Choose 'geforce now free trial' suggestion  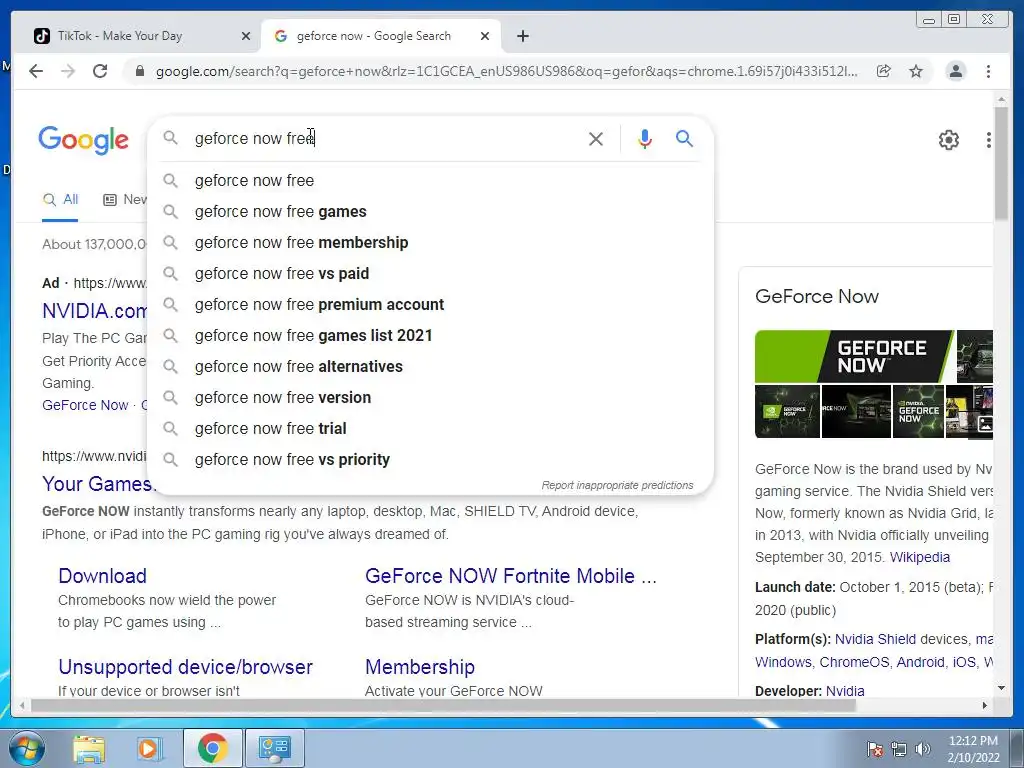point(430,428)
